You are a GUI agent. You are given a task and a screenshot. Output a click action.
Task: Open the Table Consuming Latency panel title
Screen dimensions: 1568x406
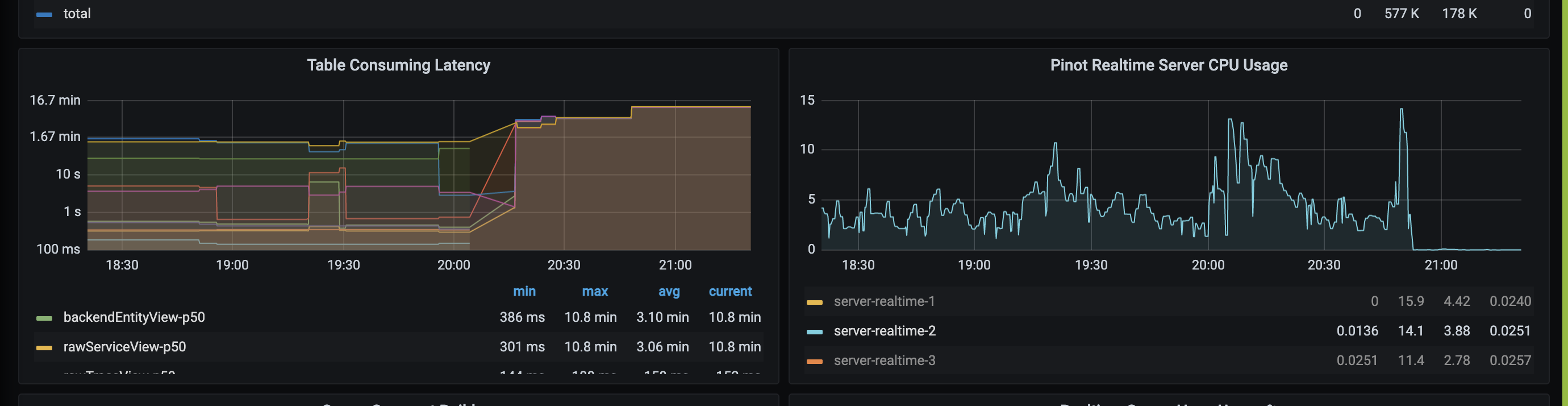[x=398, y=65]
